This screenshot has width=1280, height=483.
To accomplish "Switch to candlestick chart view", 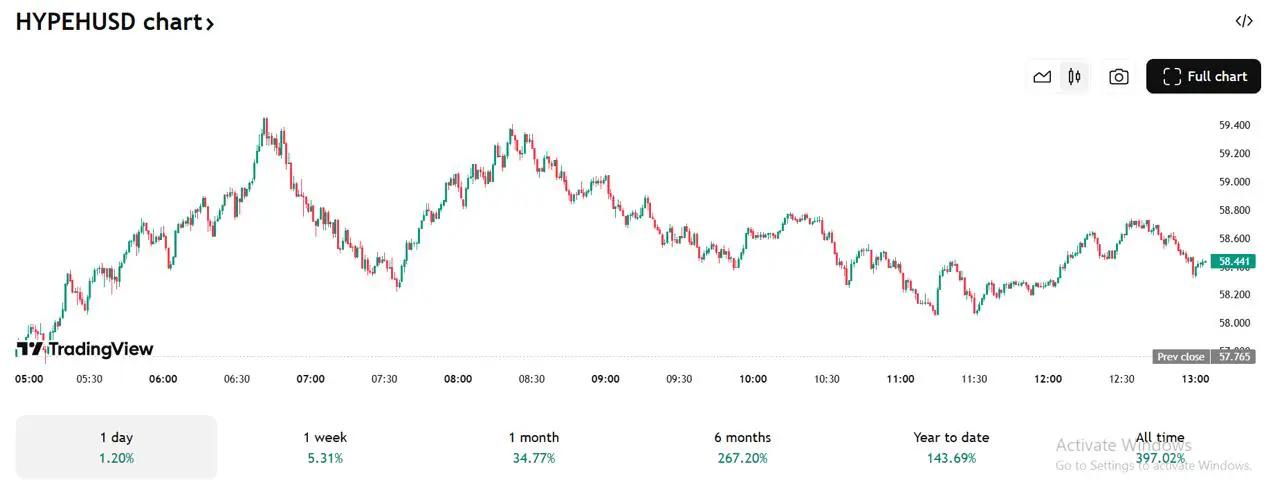I will (x=1074, y=77).
